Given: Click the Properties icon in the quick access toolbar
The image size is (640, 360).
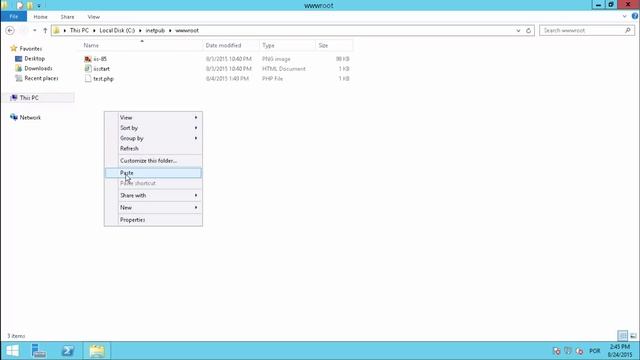Looking at the screenshot, I should point(20,6).
